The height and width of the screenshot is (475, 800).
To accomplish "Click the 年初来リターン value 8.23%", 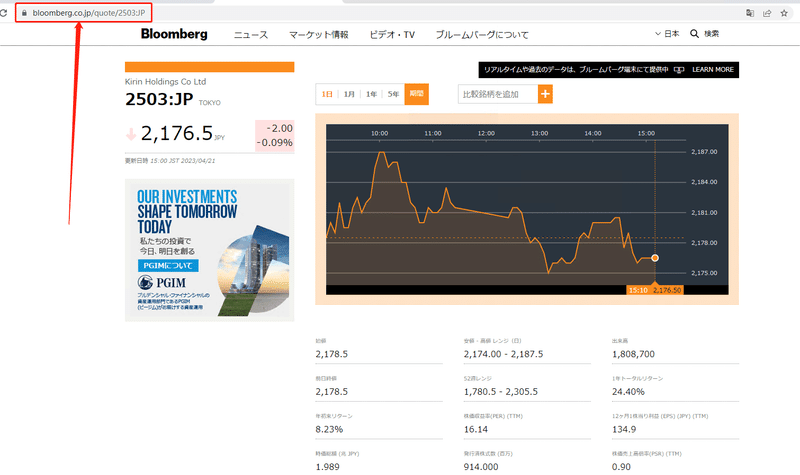I will pyautogui.click(x=329, y=430).
